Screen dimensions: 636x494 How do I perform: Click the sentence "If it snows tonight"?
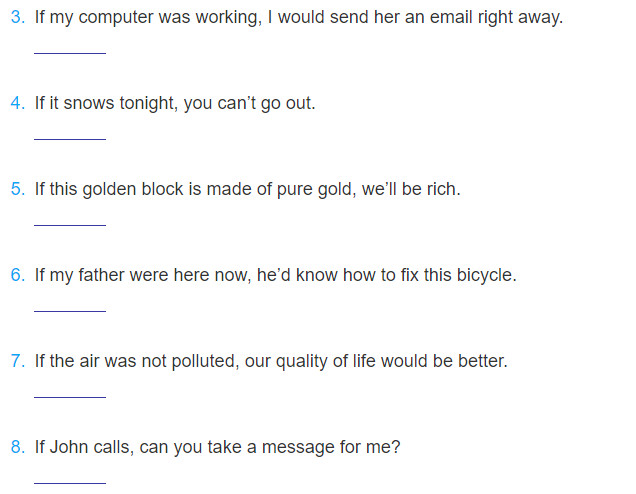point(175,104)
